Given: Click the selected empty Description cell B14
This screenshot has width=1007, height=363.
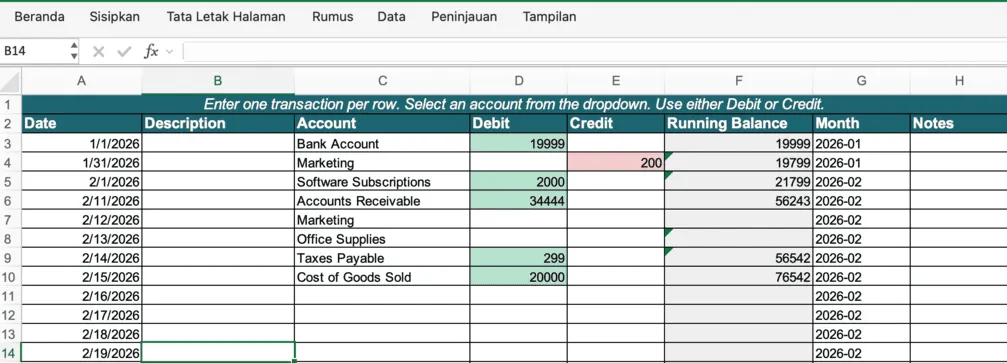Looking at the screenshot, I should pos(218,353).
